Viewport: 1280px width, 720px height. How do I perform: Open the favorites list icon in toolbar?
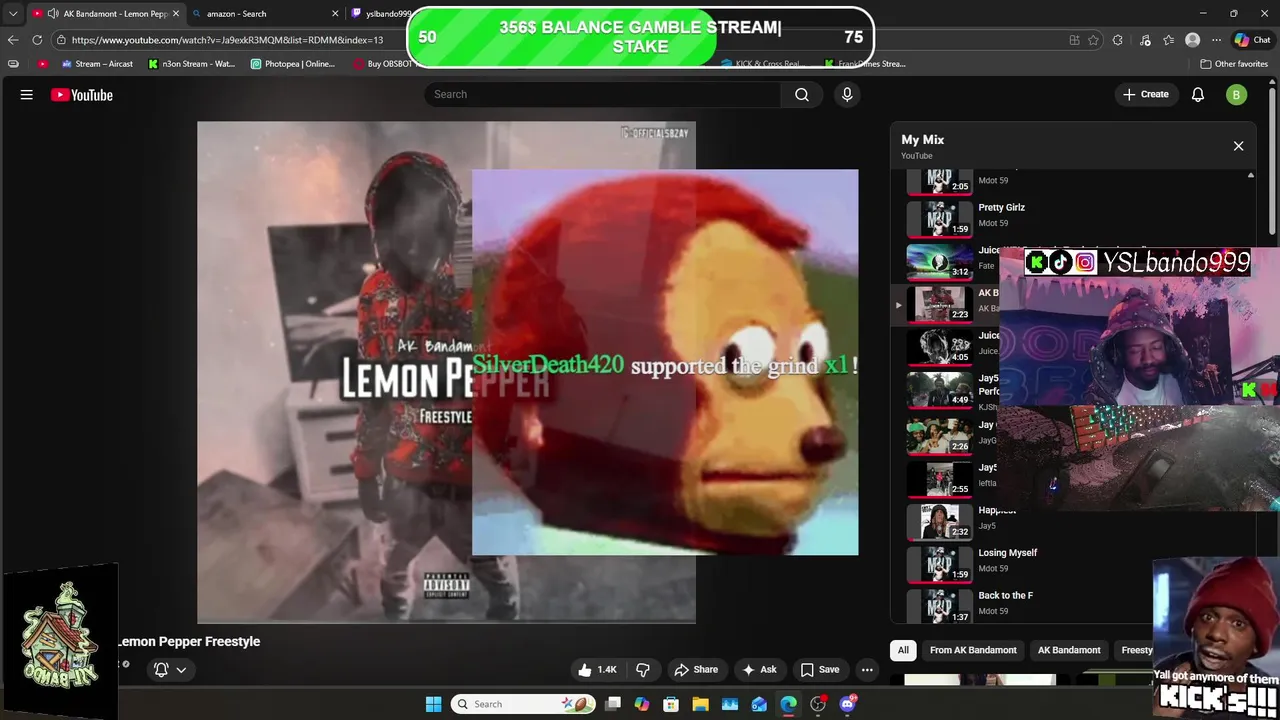point(1168,40)
